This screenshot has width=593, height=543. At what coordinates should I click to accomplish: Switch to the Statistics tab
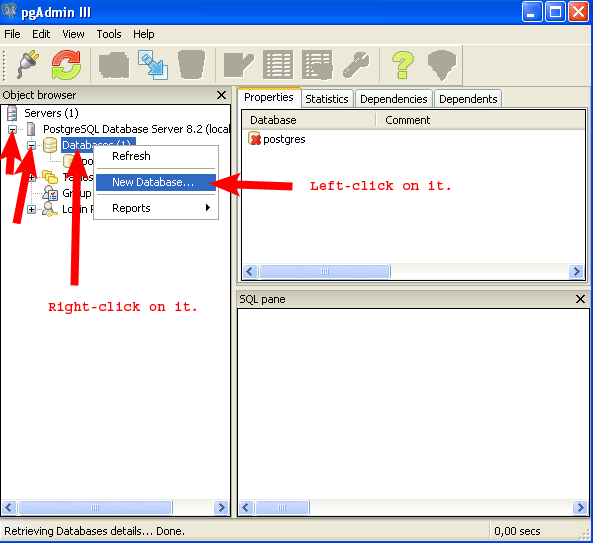[x=327, y=99]
